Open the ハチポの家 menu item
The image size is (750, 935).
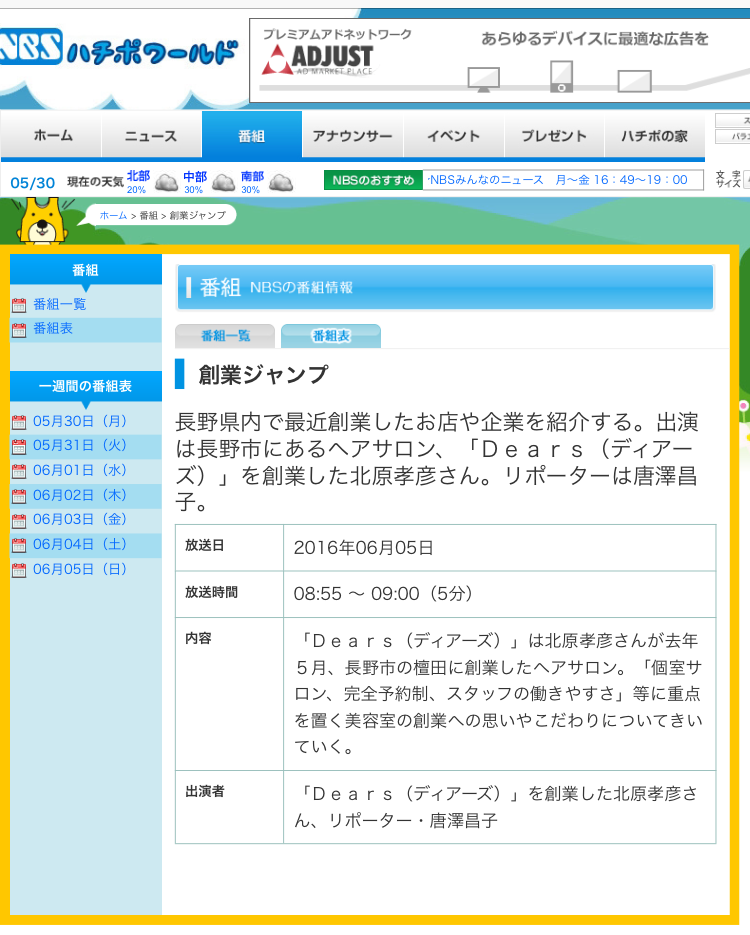point(654,136)
